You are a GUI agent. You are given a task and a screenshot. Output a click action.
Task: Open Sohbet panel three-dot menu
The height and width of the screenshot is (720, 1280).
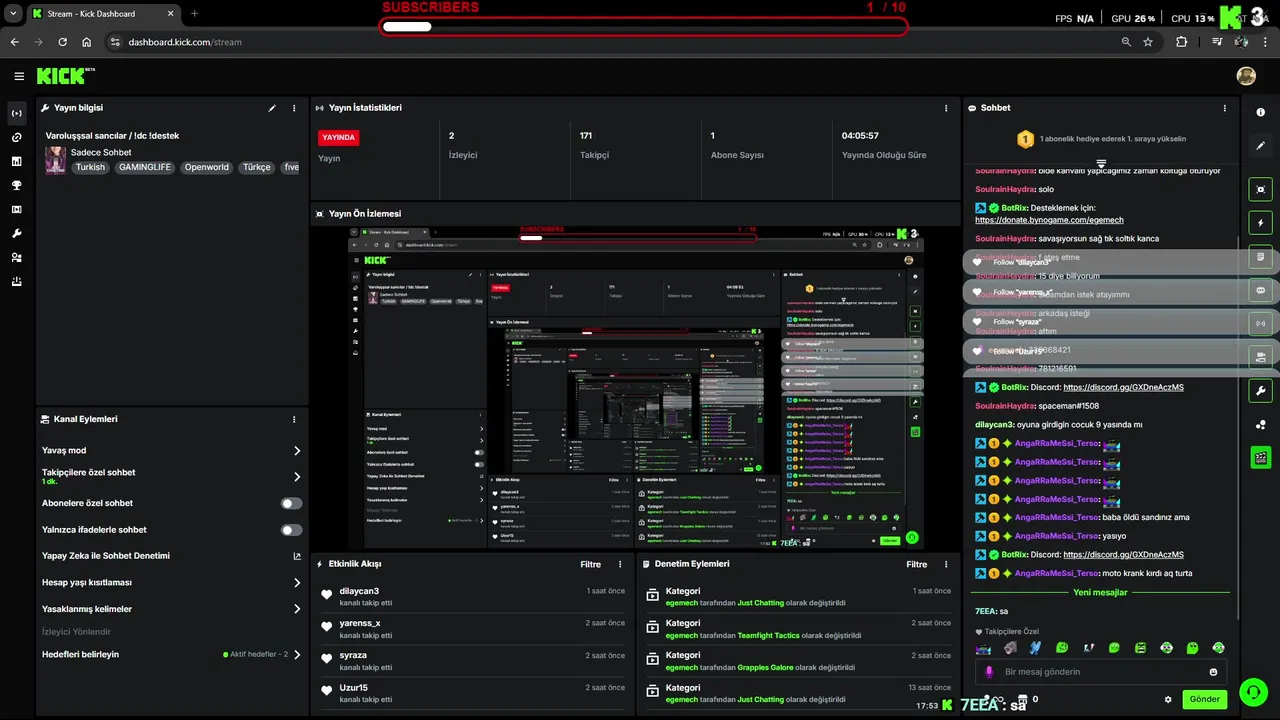point(1225,108)
